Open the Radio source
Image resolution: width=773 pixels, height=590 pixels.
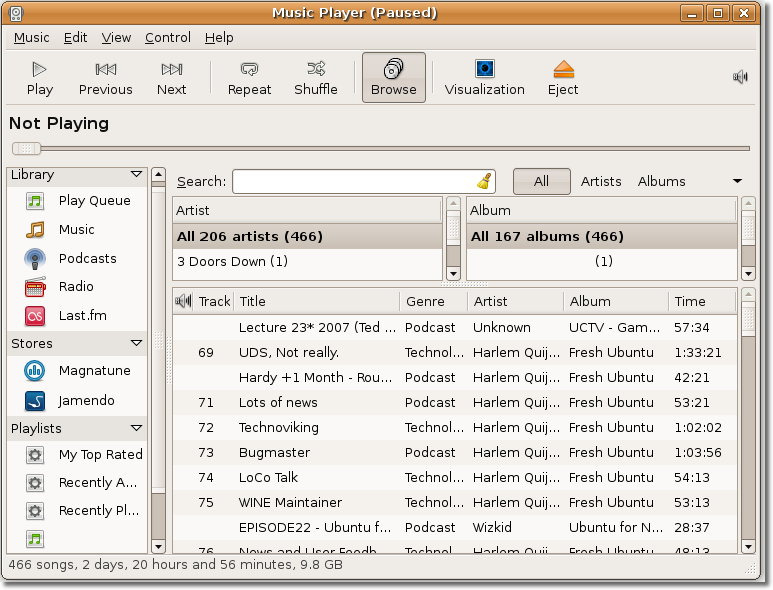[x=78, y=286]
